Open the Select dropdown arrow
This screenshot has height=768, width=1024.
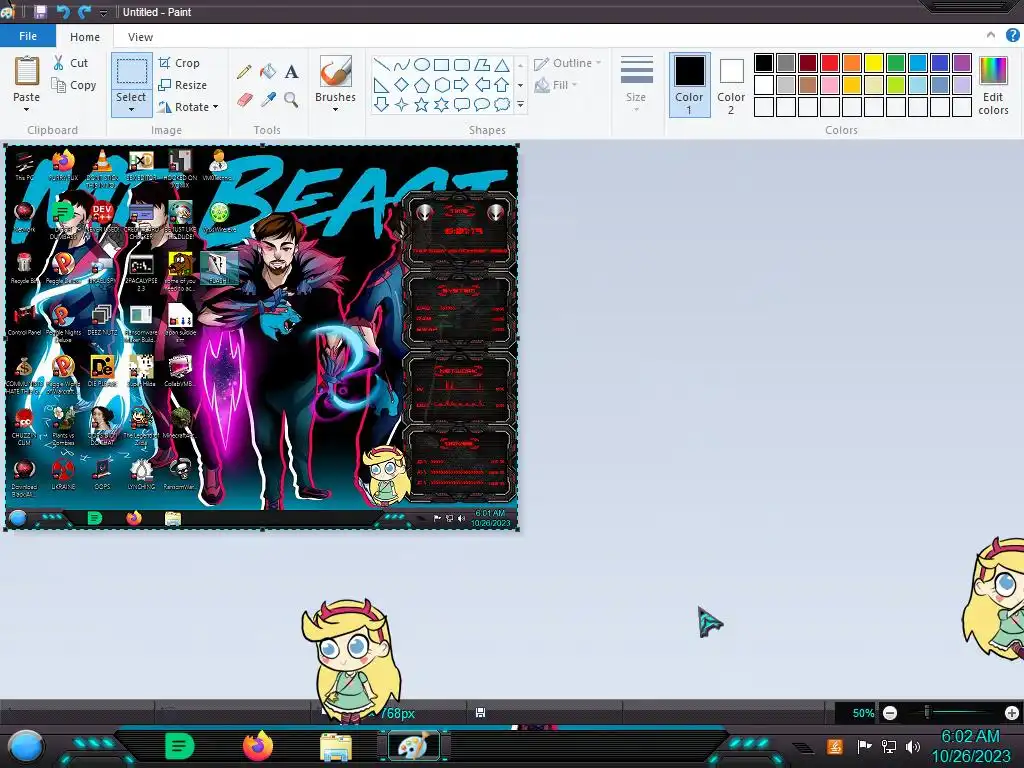[x=131, y=109]
